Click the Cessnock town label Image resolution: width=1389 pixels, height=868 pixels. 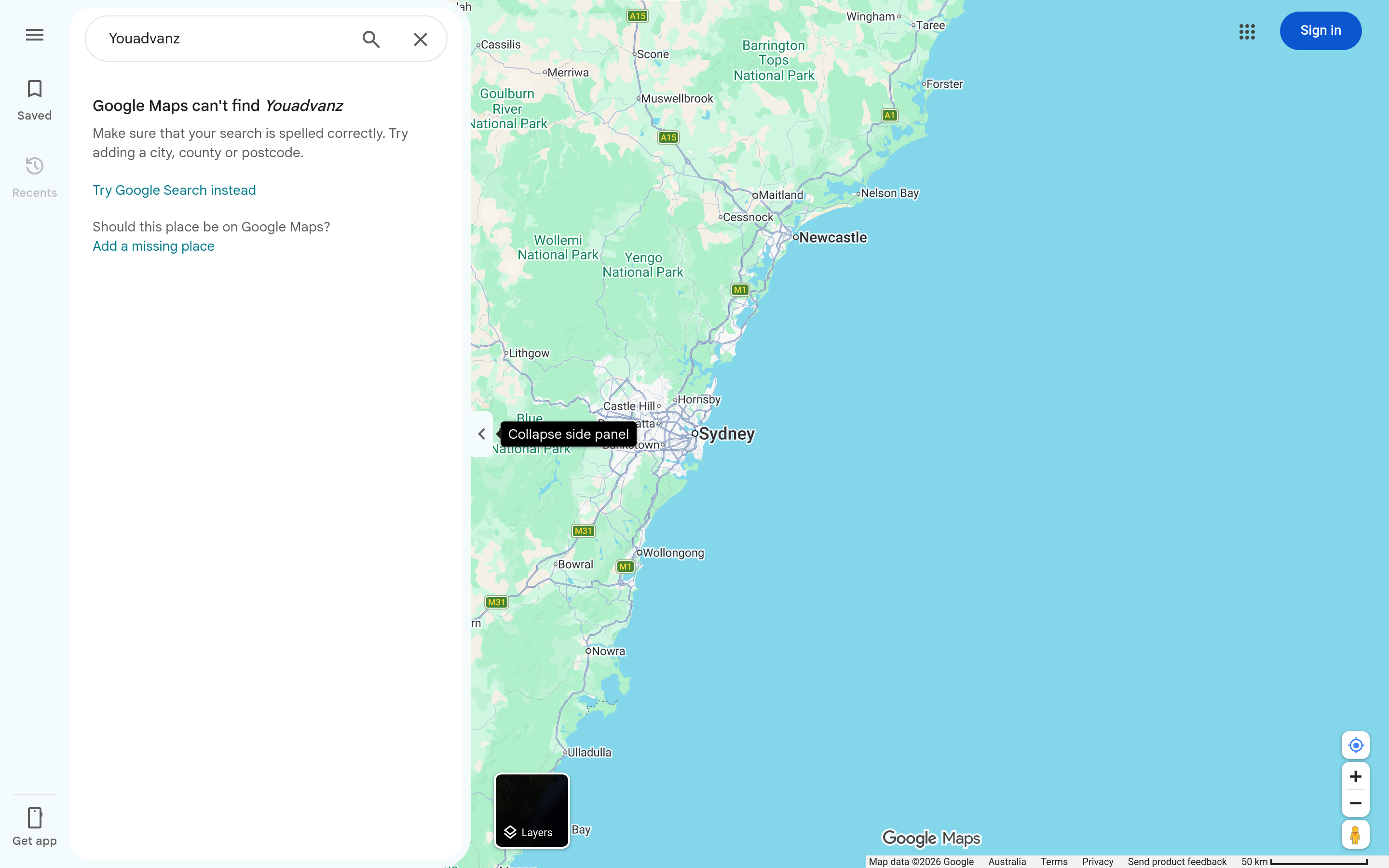pyautogui.click(x=748, y=217)
